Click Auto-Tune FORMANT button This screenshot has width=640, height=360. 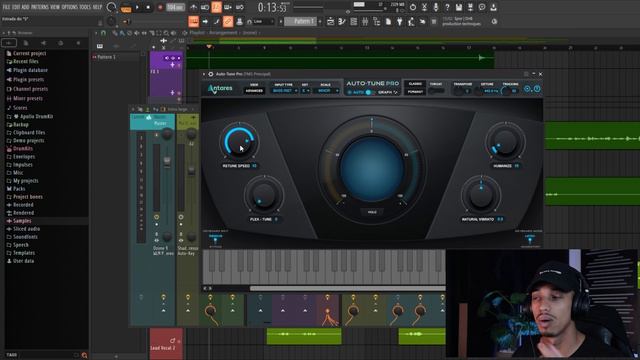coord(415,92)
